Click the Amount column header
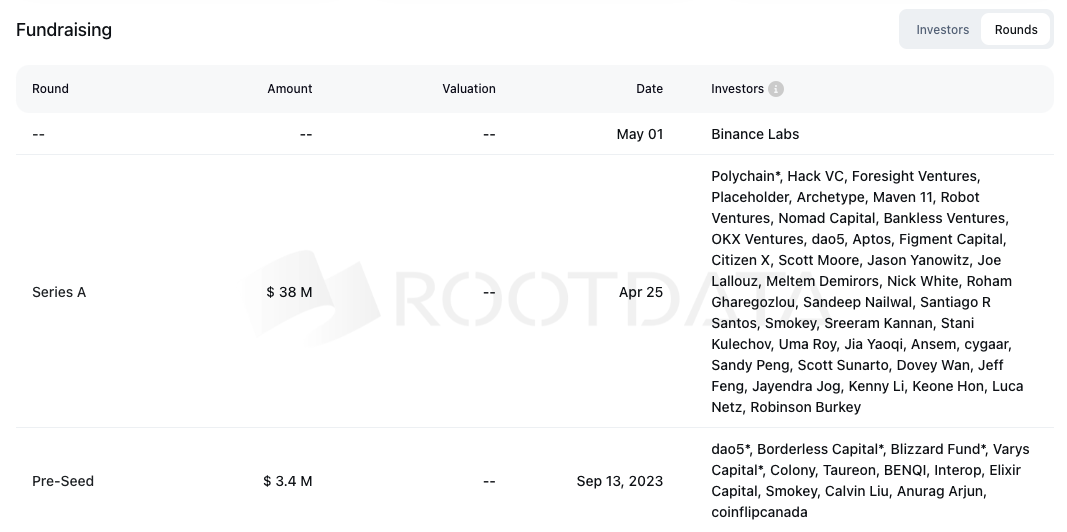Viewport: 1067px width, 532px height. [x=289, y=89]
